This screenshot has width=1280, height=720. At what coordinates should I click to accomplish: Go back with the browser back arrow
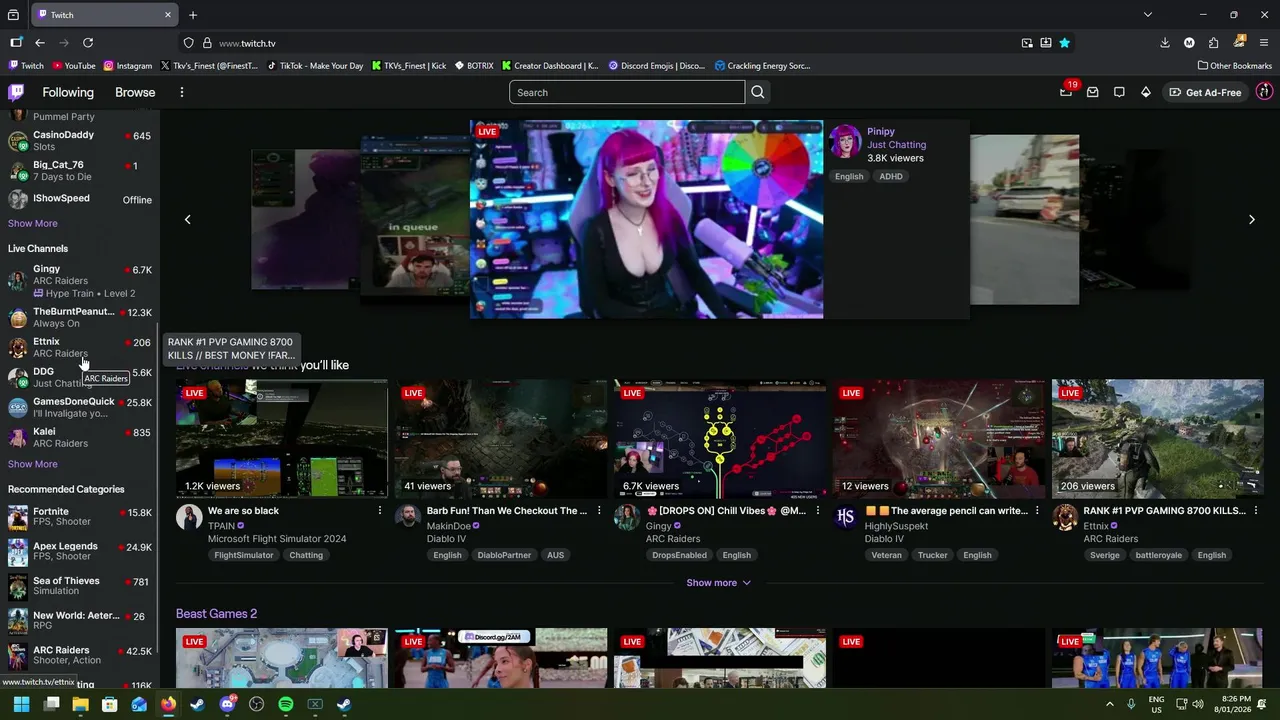pyautogui.click(x=40, y=43)
